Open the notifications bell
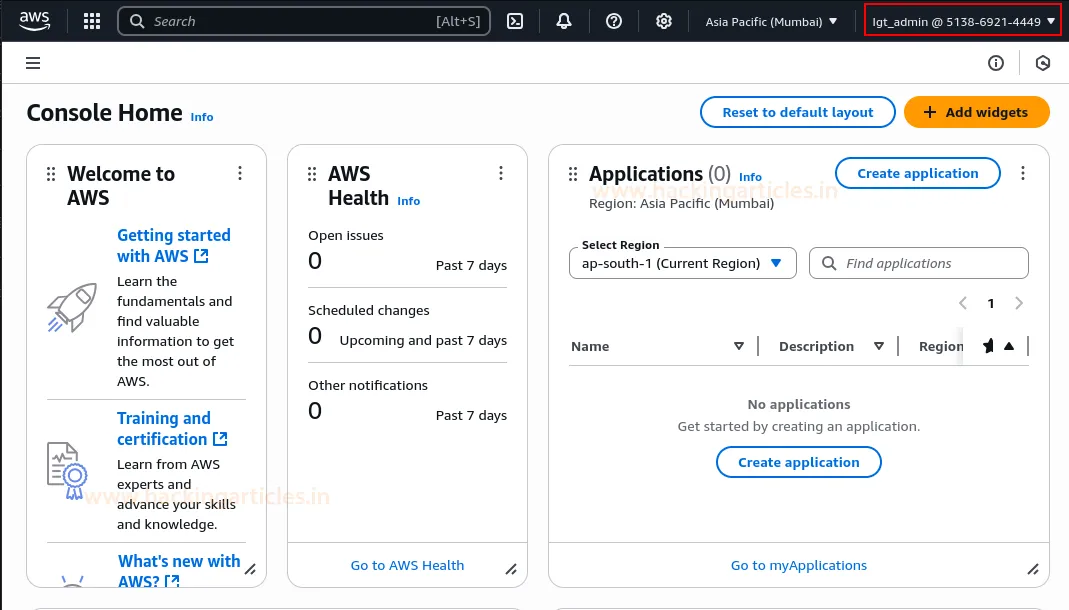 tap(564, 21)
